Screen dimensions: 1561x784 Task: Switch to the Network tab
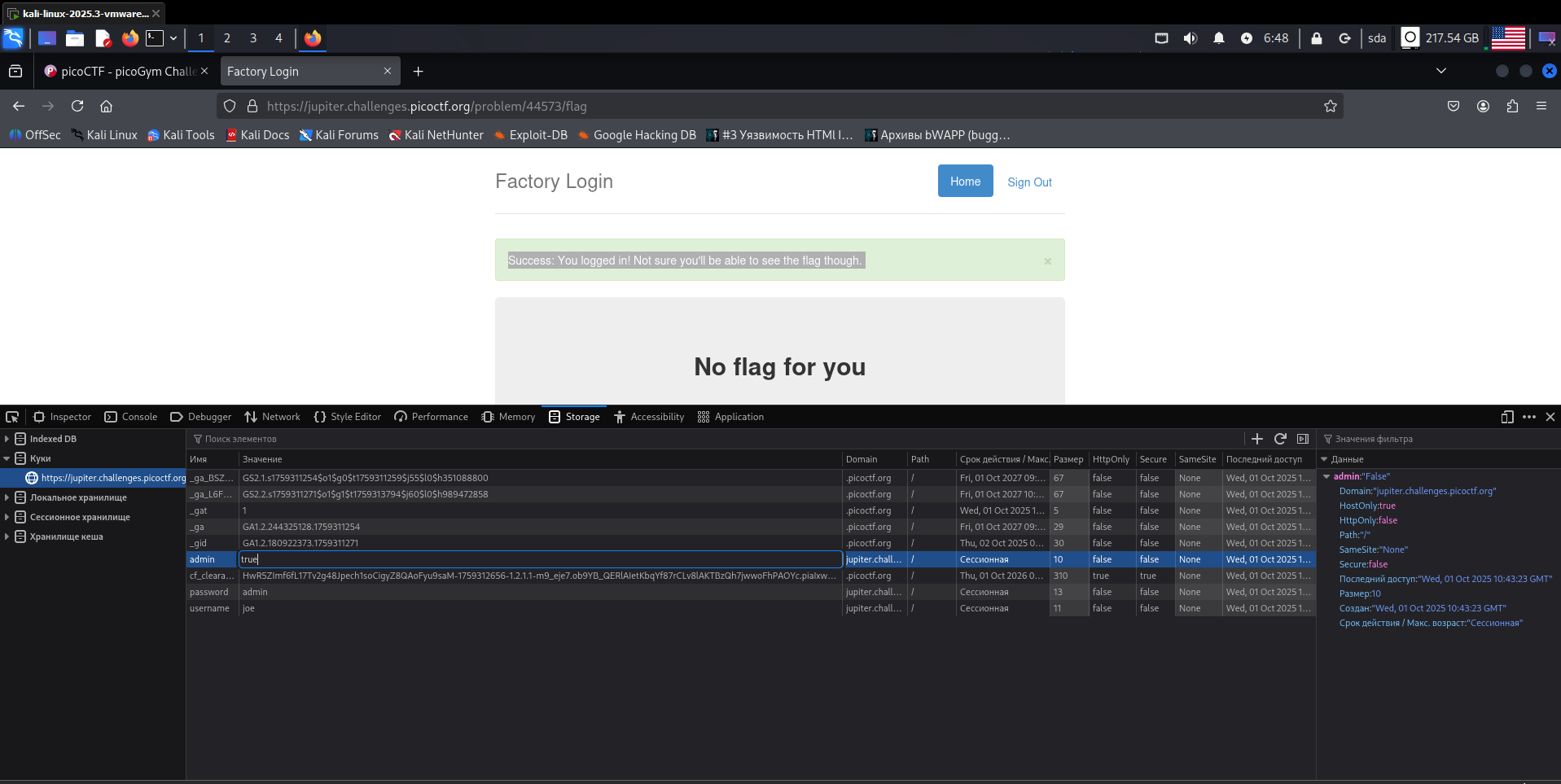point(273,417)
